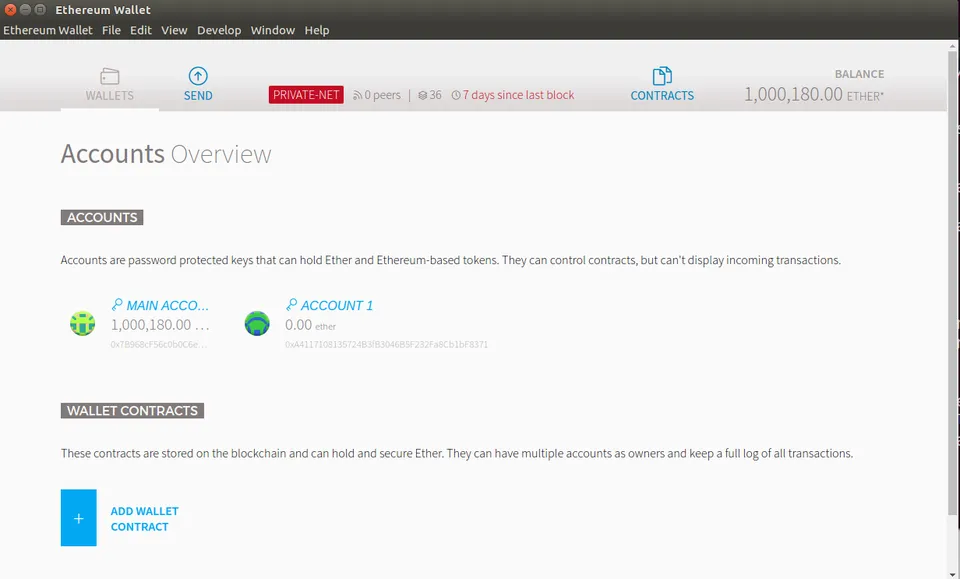Open the Edit menu
This screenshot has height=579, width=960.
(141, 30)
